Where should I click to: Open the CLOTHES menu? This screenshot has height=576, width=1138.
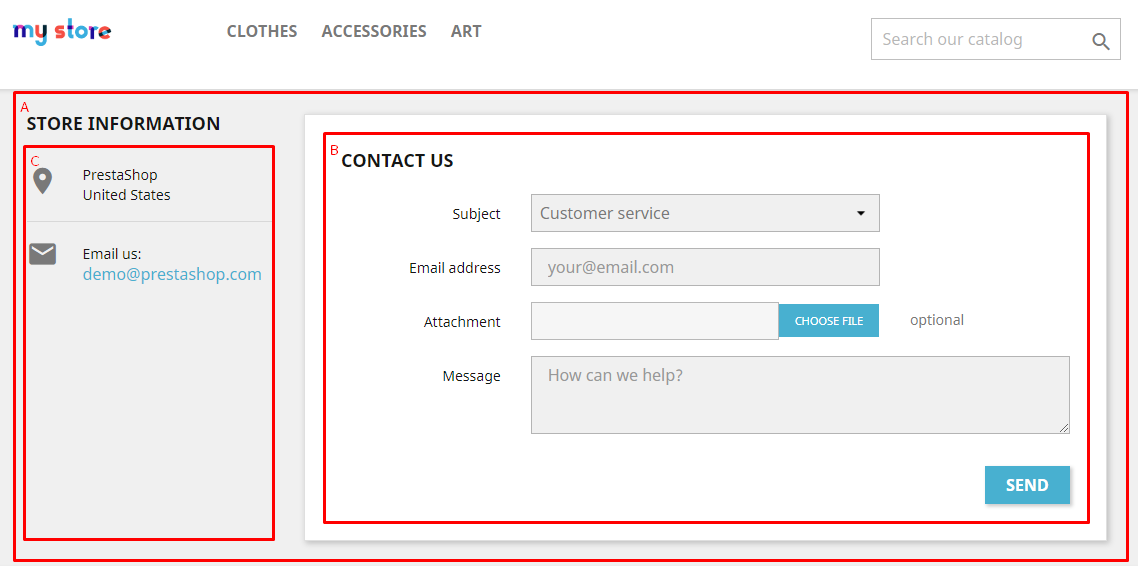click(262, 32)
